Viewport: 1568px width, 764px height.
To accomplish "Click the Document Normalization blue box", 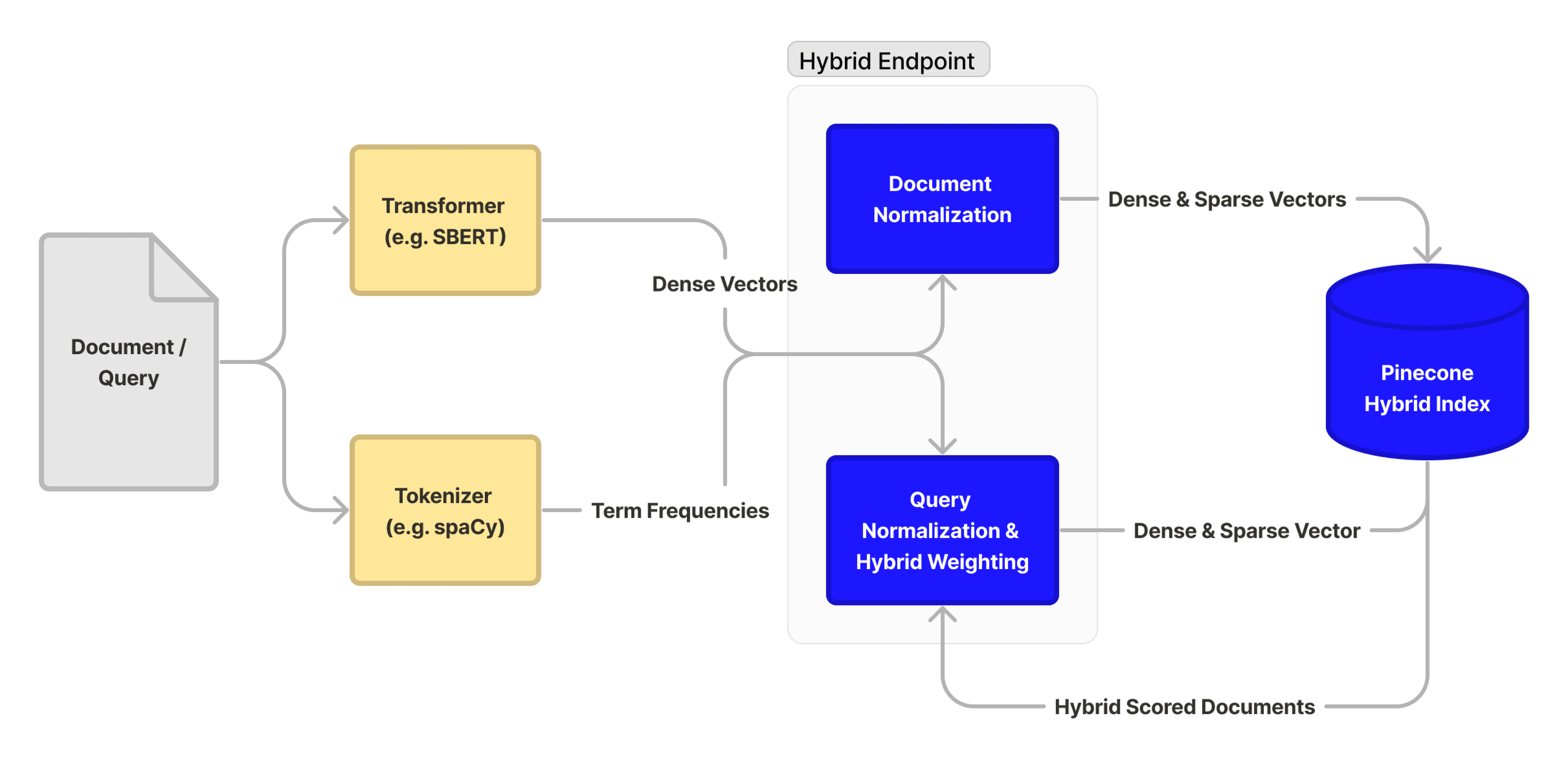I will [x=942, y=198].
